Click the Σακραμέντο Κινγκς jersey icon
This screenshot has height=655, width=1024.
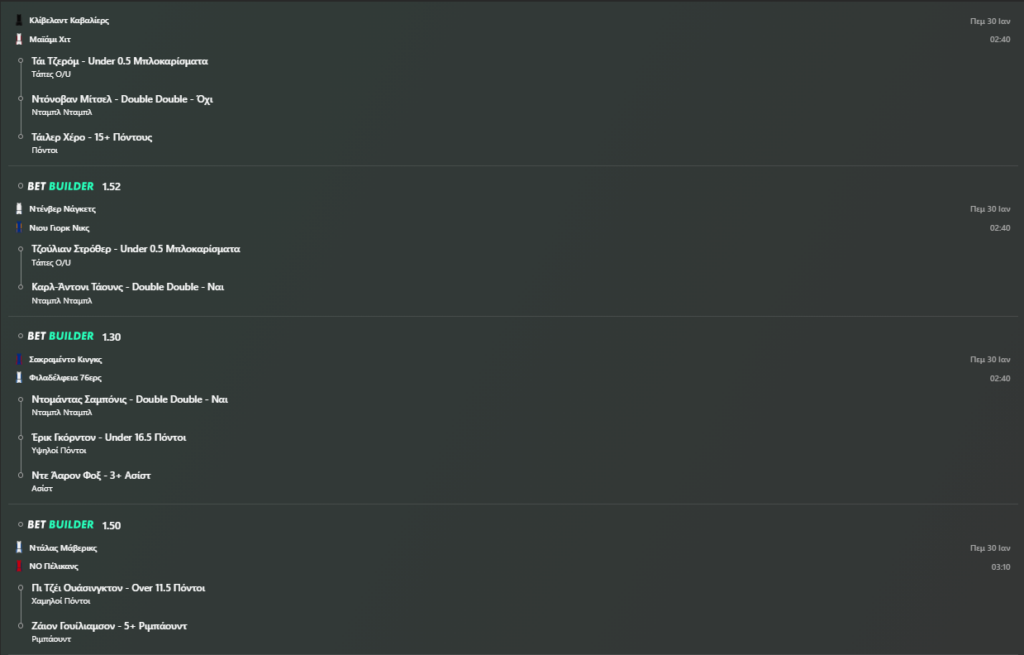[x=20, y=359]
